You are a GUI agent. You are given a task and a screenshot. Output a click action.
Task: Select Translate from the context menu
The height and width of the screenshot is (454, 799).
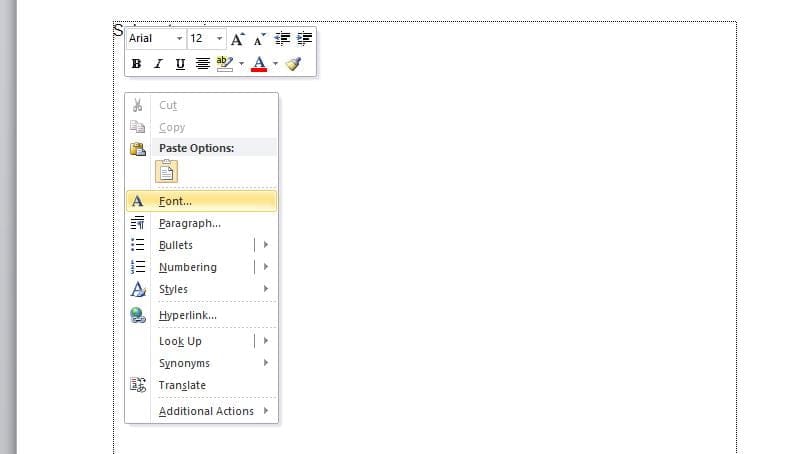182,385
